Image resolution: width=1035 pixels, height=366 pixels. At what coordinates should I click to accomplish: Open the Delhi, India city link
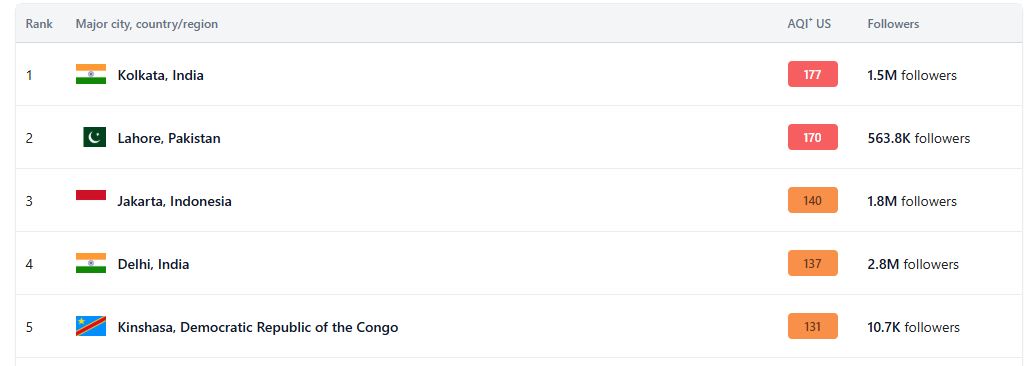(153, 264)
